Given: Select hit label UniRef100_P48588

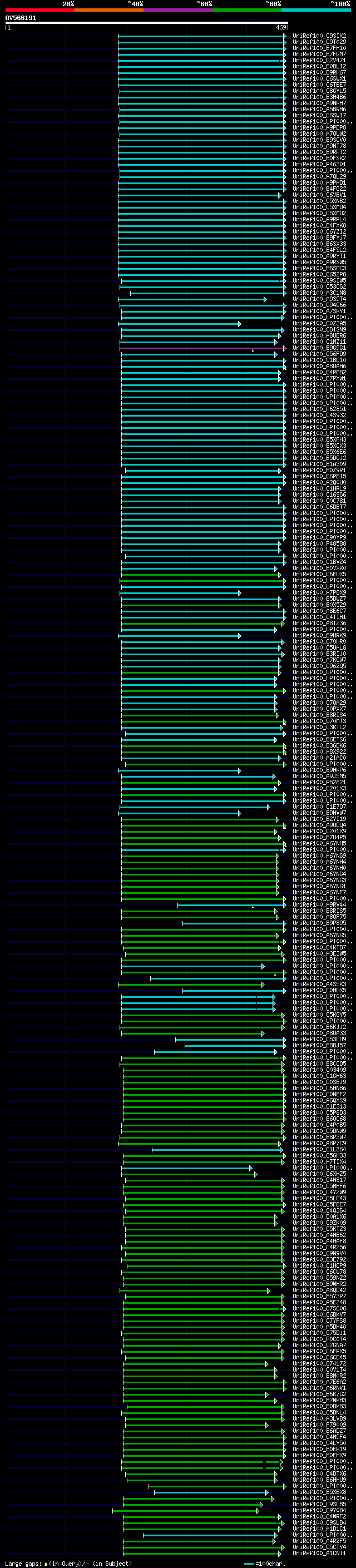Looking at the screenshot, I should coord(319,544).
